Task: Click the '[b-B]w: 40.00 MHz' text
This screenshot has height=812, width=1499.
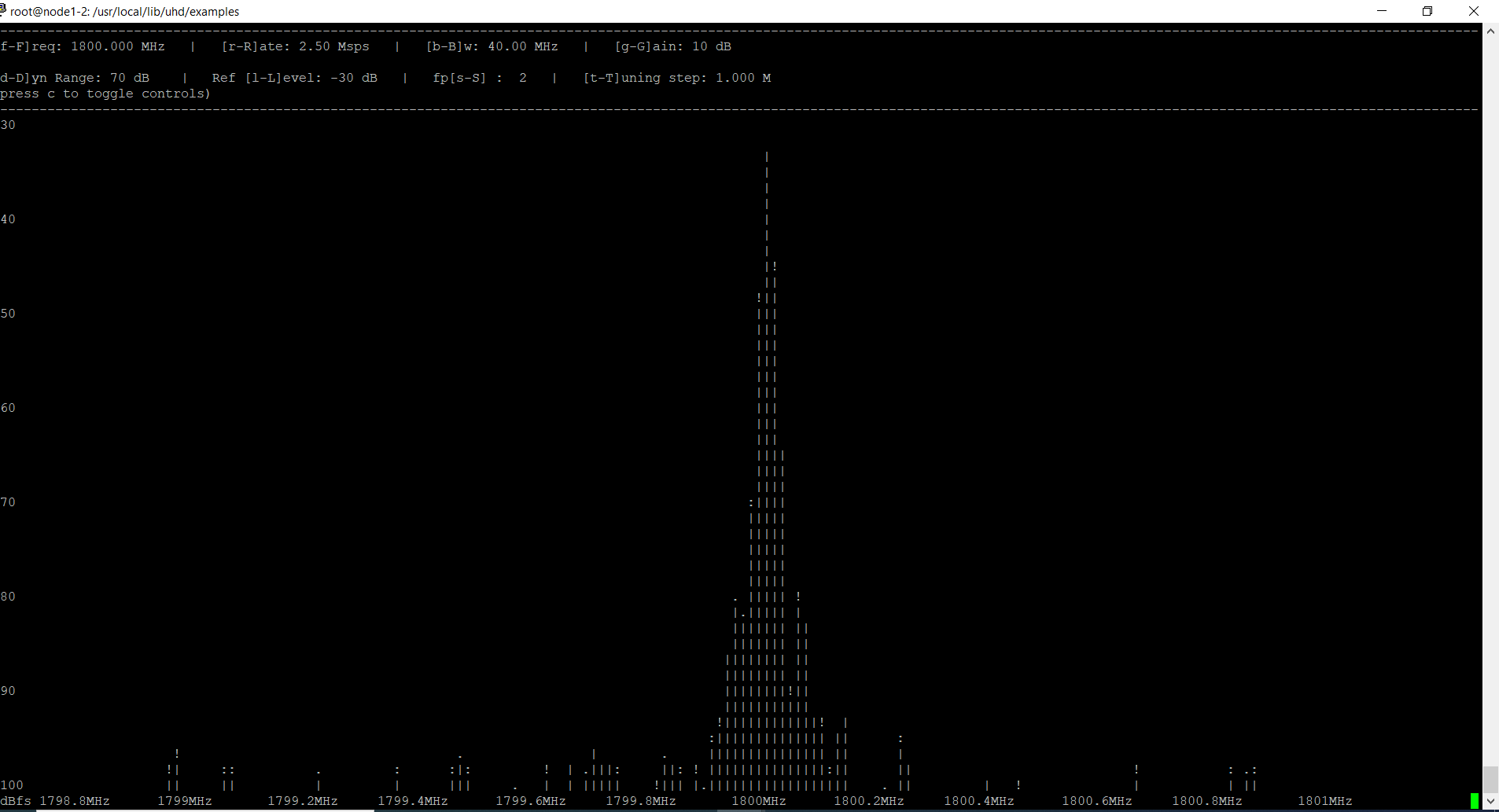Action: [492, 46]
